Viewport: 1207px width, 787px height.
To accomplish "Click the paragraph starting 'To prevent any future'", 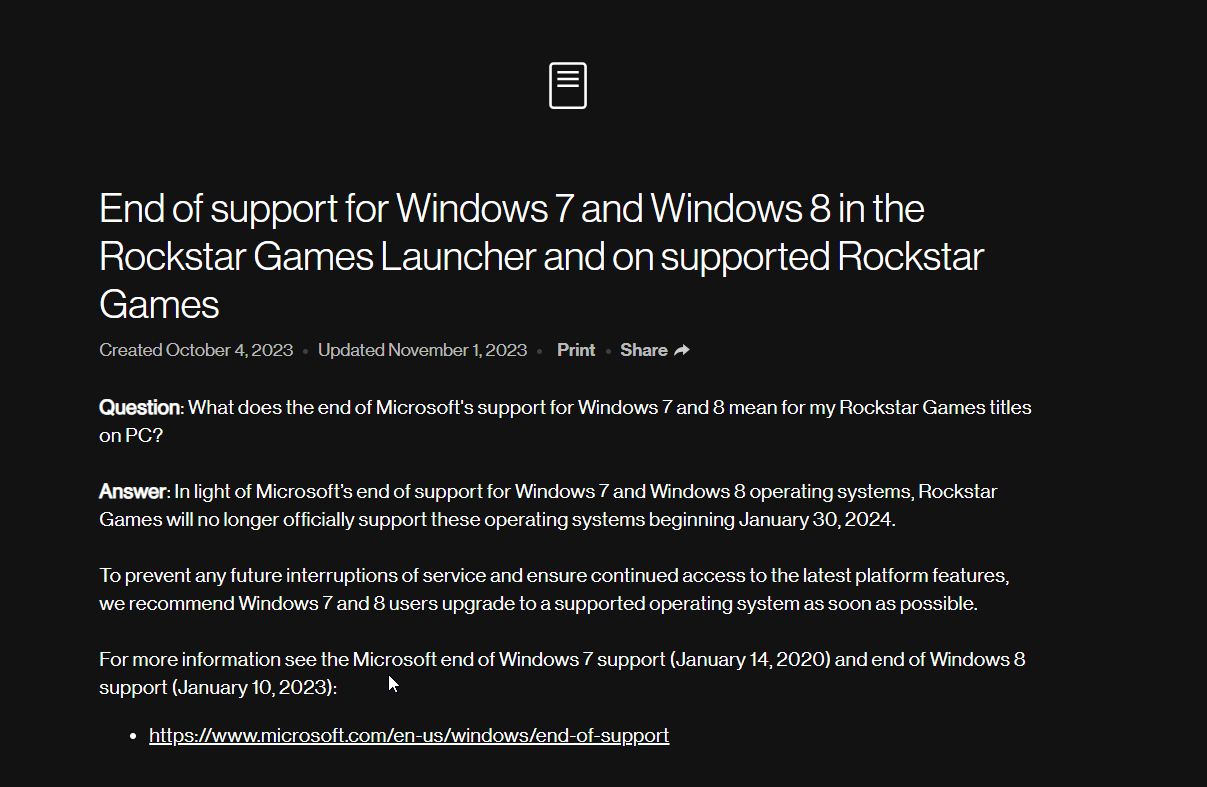I will (x=554, y=590).
